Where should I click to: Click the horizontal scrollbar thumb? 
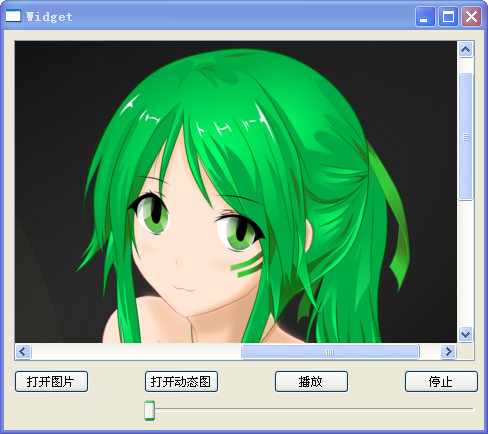click(330, 352)
